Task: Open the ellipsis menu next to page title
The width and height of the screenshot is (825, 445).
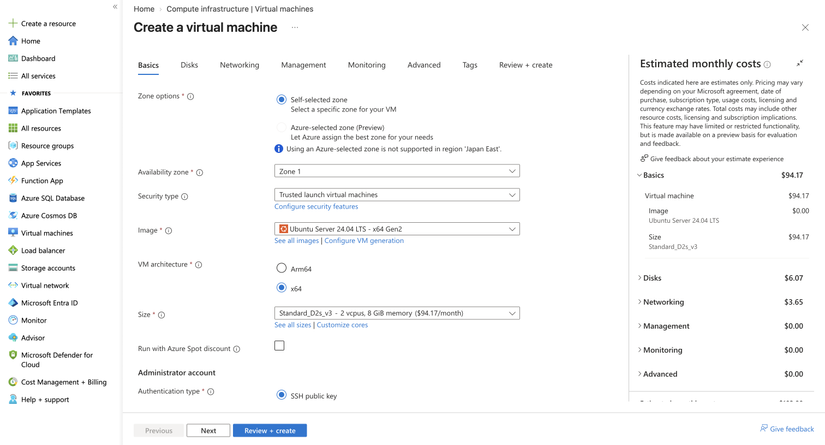Action: tap(295, 27)
